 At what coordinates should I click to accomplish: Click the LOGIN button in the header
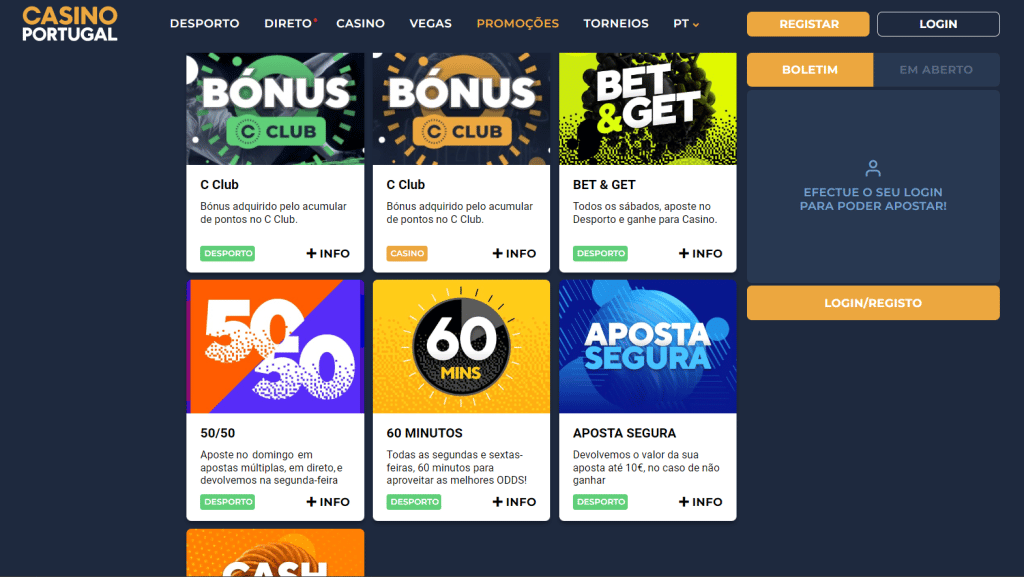point(938,24)
